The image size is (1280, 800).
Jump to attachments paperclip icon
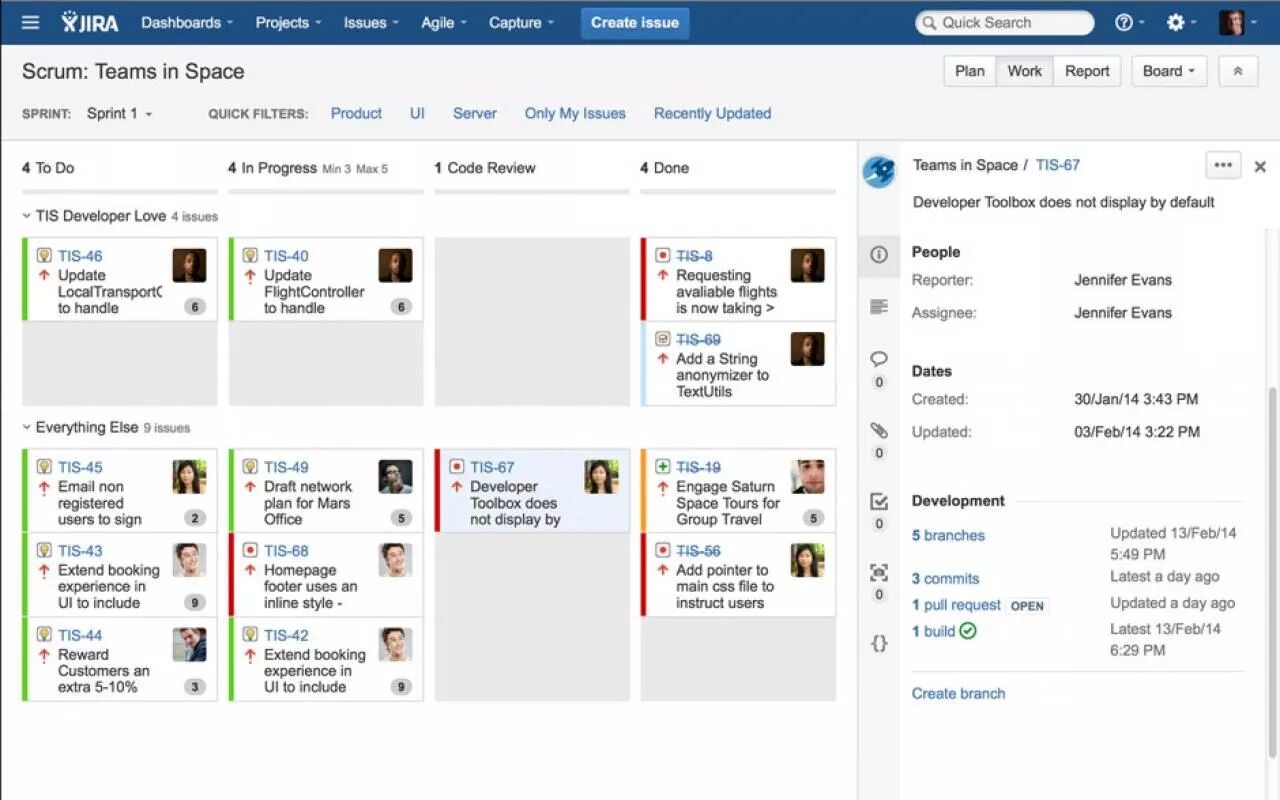[x=879, y=430]
